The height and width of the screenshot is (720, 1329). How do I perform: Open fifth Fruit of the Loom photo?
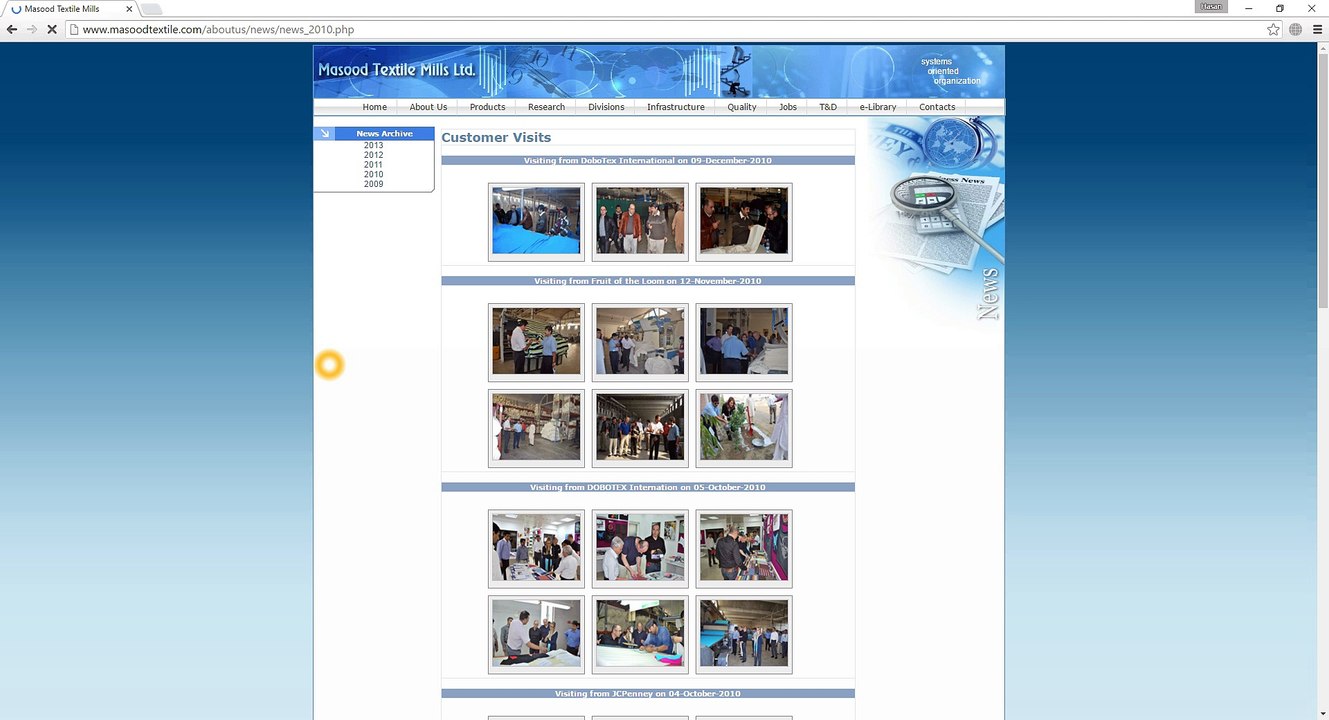tap(640, 428)
